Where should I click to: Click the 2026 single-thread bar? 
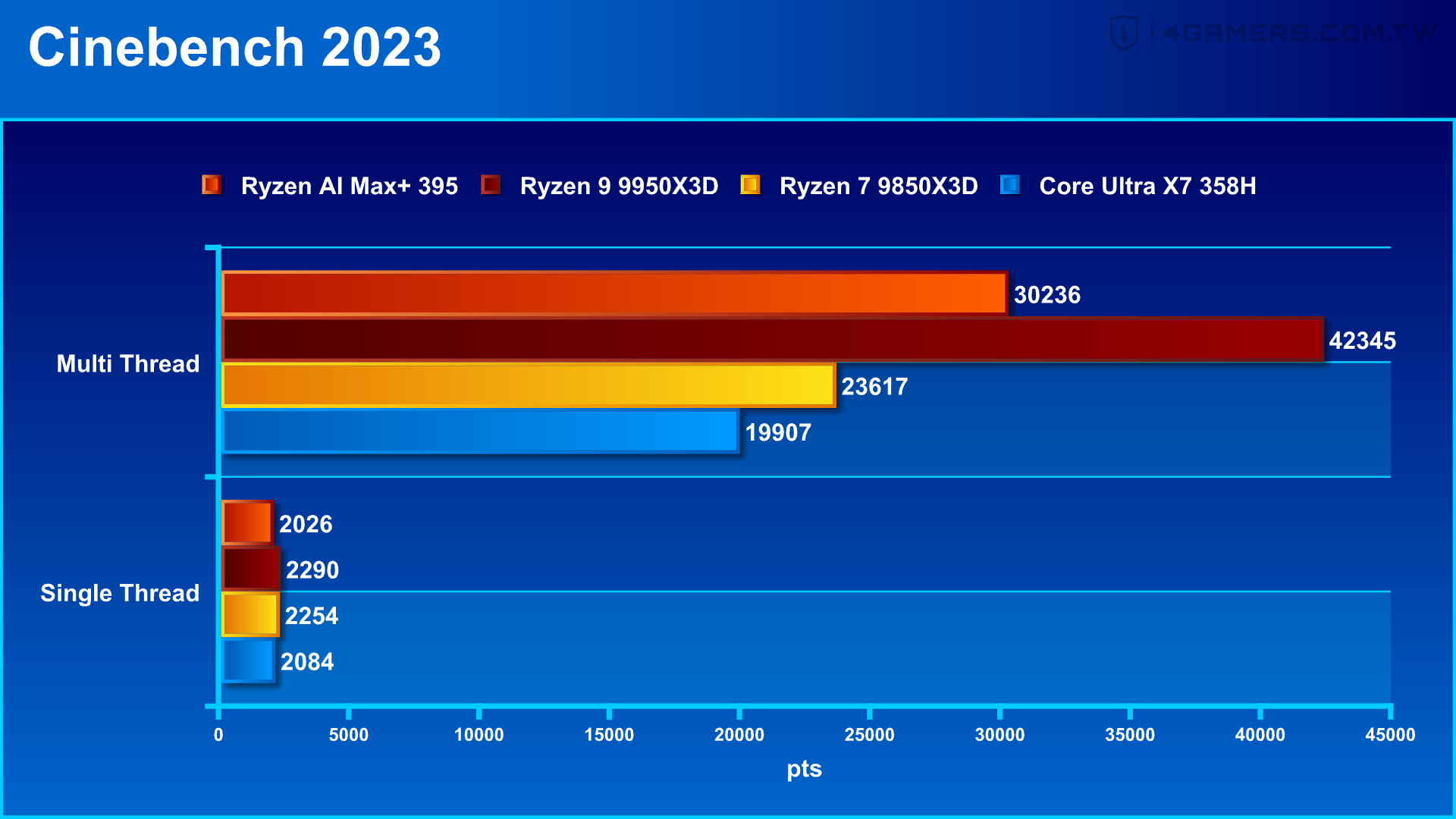[x=247, y=523]
